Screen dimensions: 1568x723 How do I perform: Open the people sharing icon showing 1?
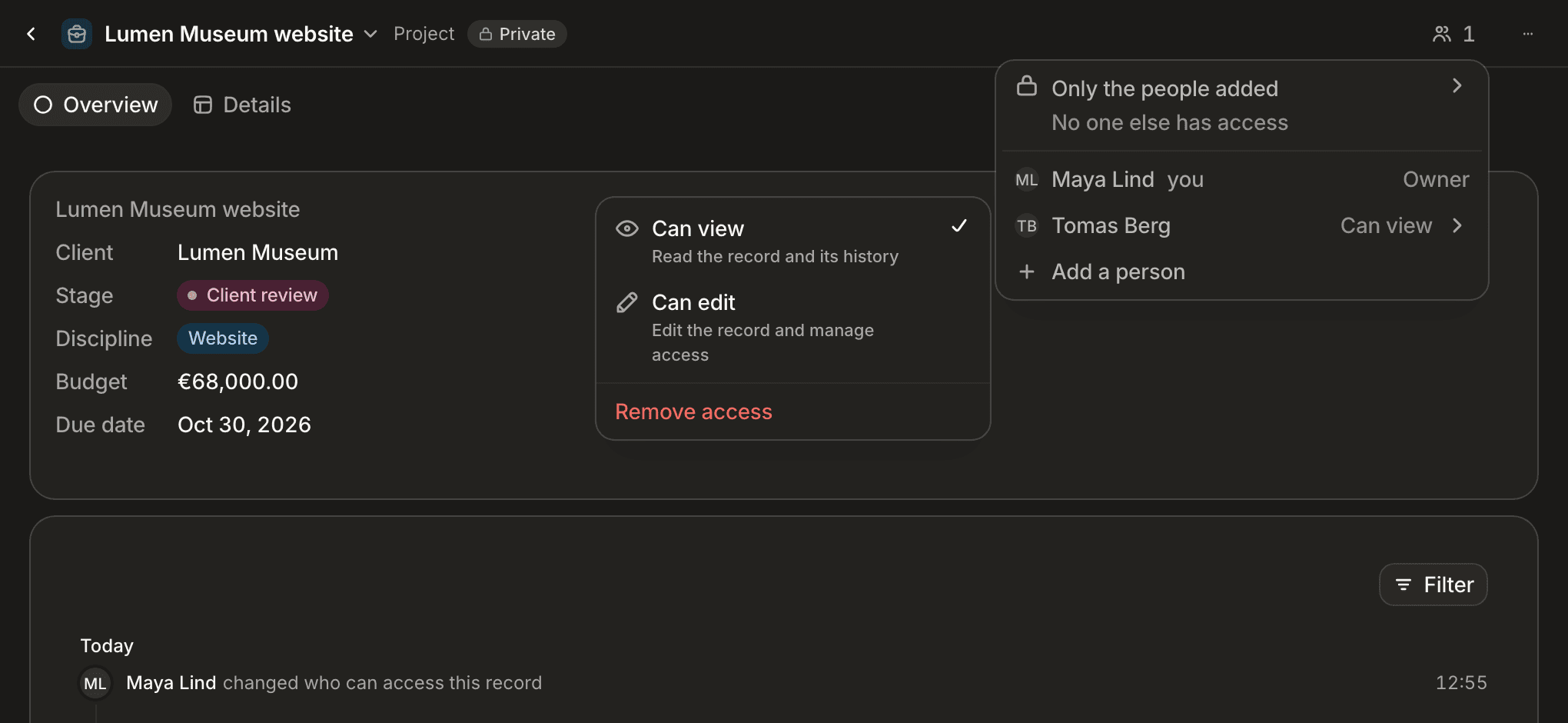pos(1453,34)
